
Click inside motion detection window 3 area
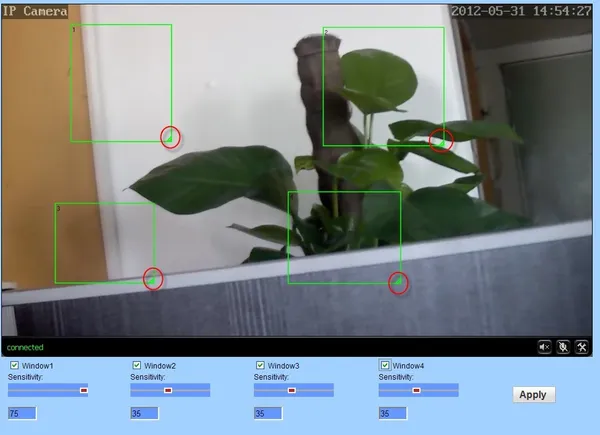105,242
